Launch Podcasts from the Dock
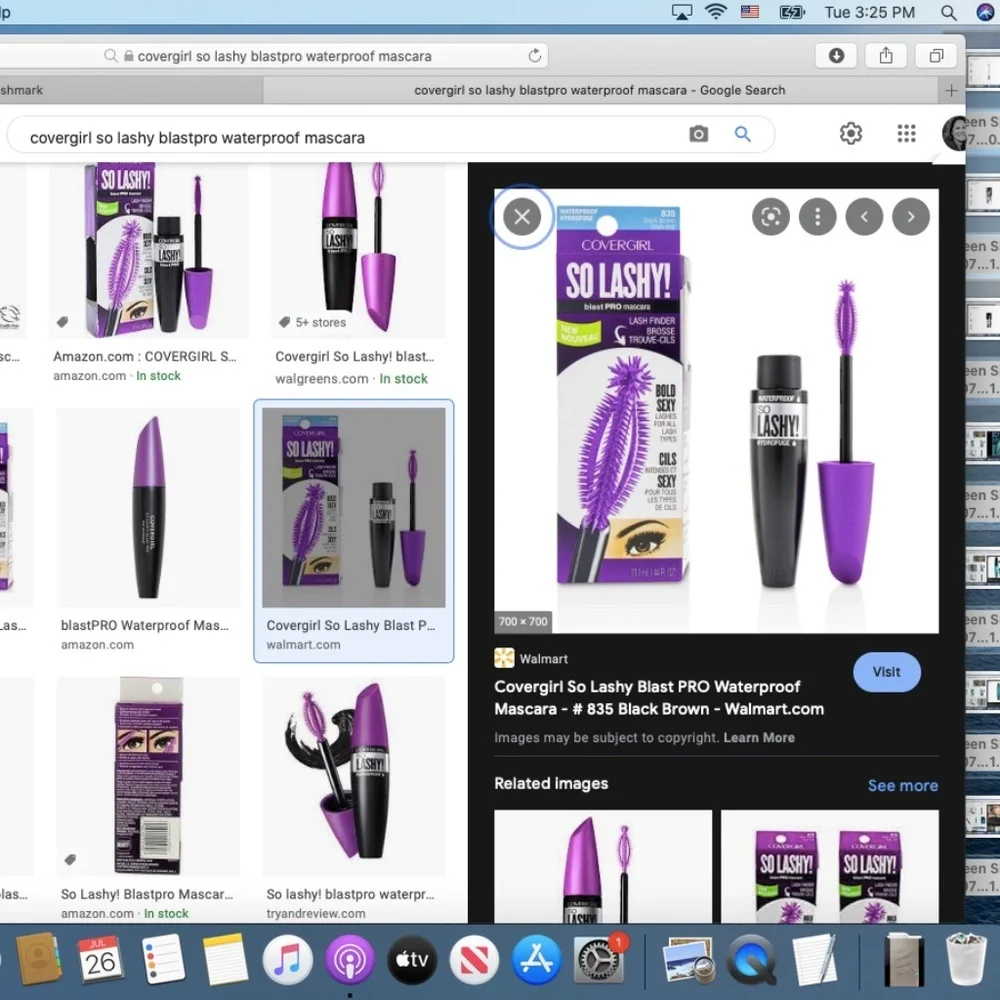The width and height of the screenshot is (1000, 1000). pyautogui.click(x=349, y=959)
